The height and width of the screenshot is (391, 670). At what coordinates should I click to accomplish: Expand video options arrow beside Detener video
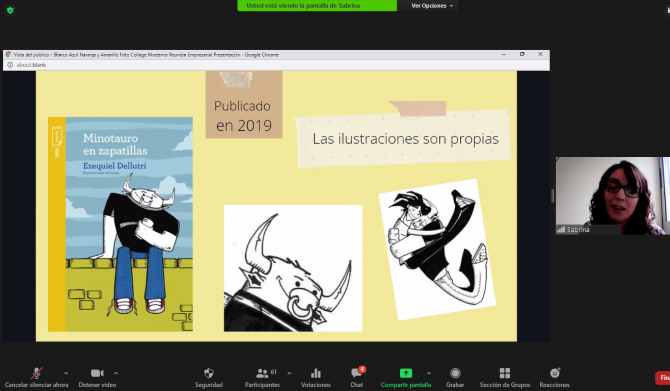pos(116,373)
